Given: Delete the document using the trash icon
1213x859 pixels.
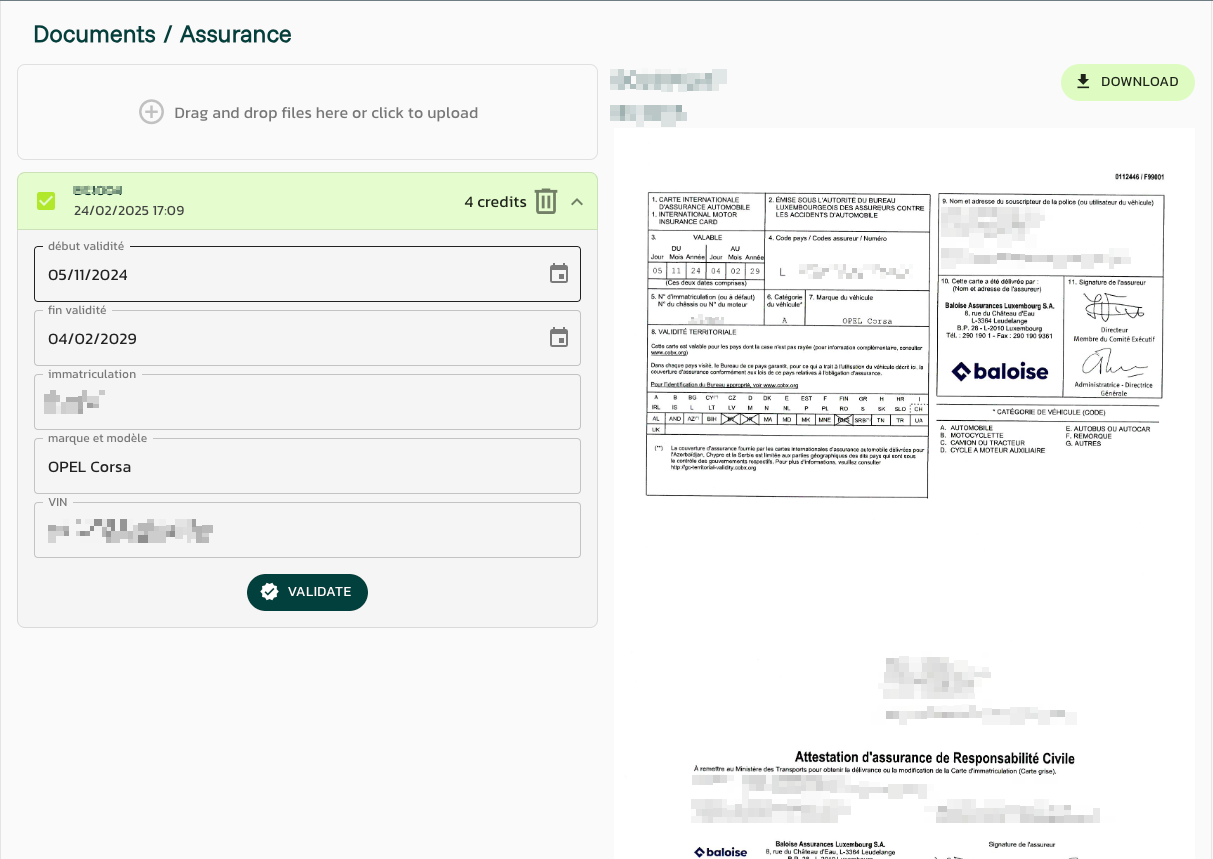Looking at the screenshot, I should [x=545, y=201].
